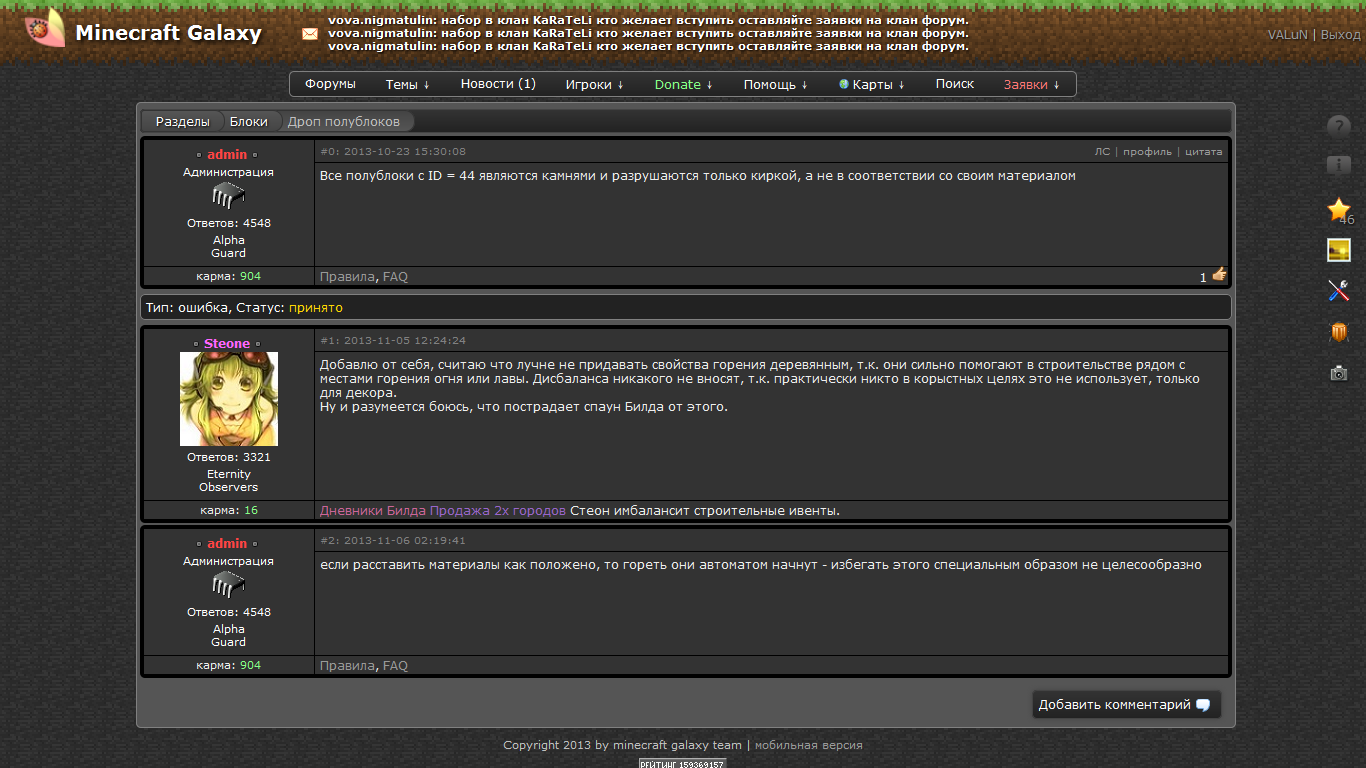Expand the Темы dropdown menu
1366x768 pixels.
tap(407, 85)
